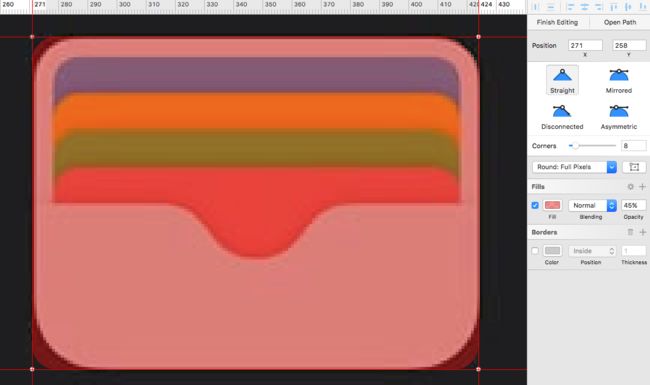Select the top-left vector point on canvas

coord(32,37)
